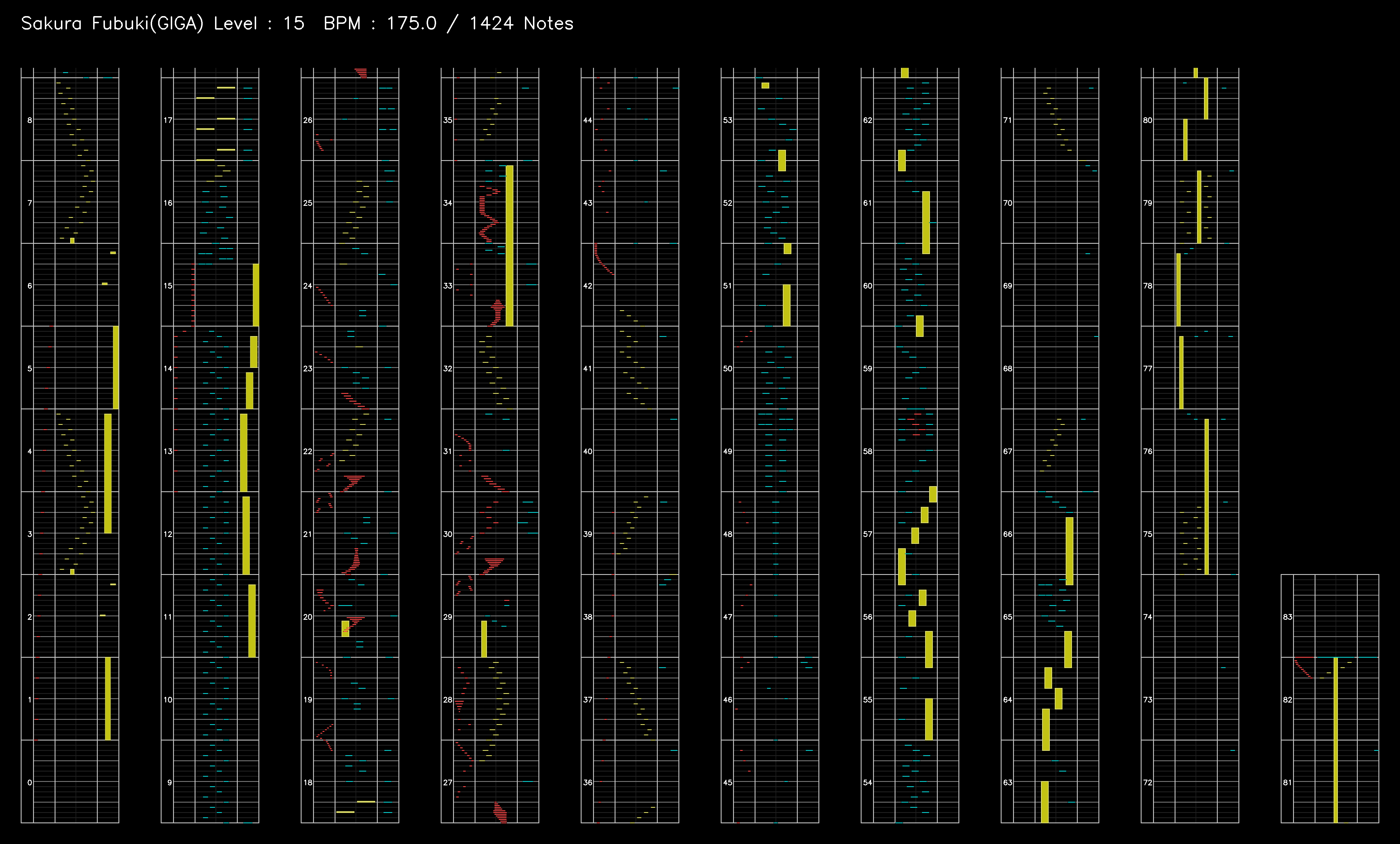The image size is (1400, 844).
Task: Click the yellow hold note in measure 11
Action: [x=252, y=621]
